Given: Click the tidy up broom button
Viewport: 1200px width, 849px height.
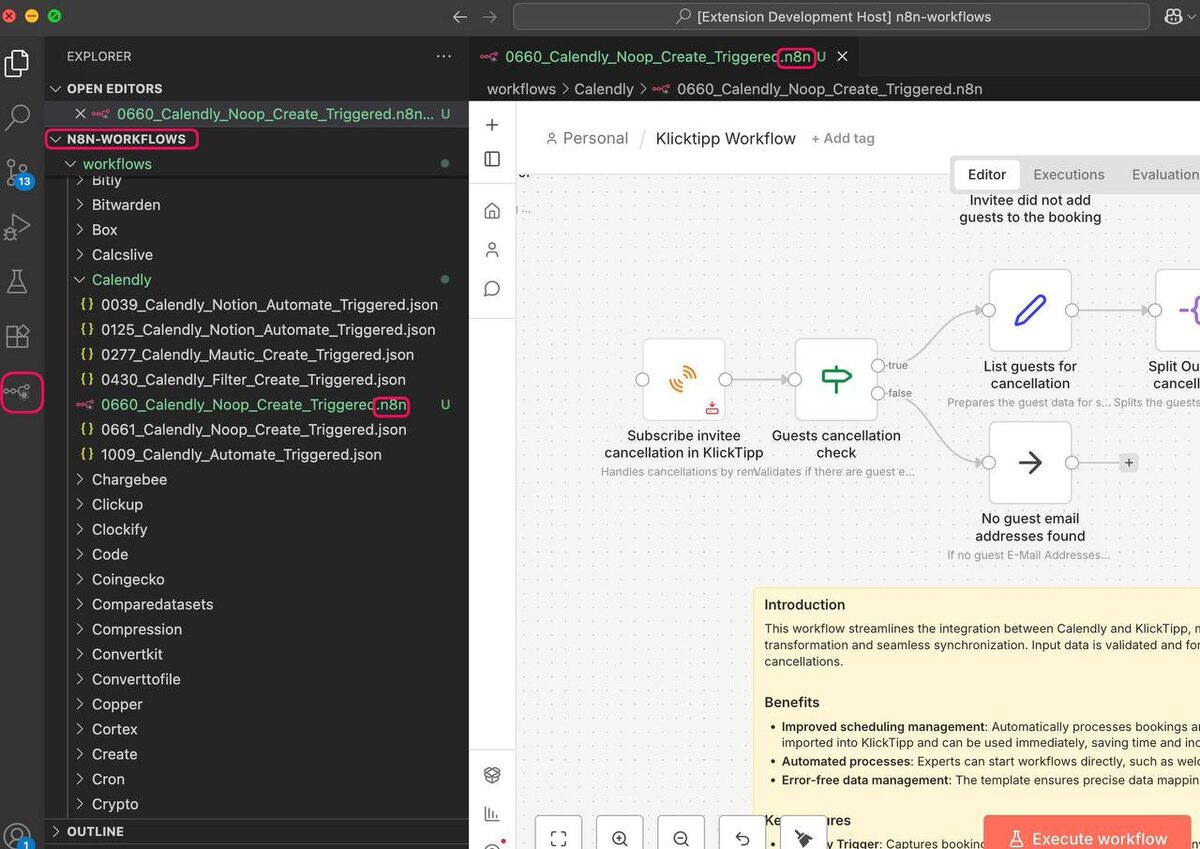Looking at the screenshot, I should click(804, 836).
